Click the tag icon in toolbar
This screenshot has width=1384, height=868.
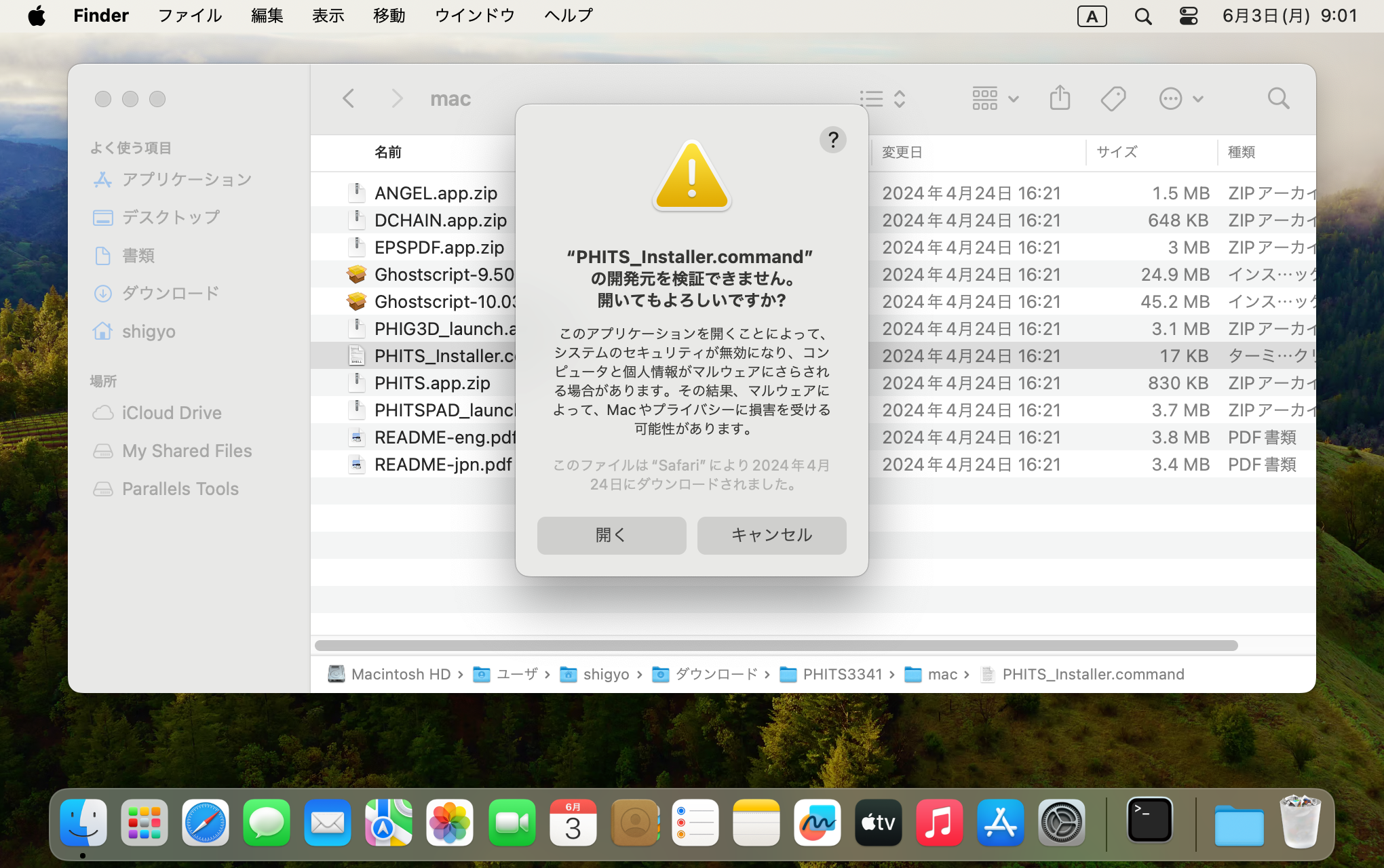[1113, 98]
